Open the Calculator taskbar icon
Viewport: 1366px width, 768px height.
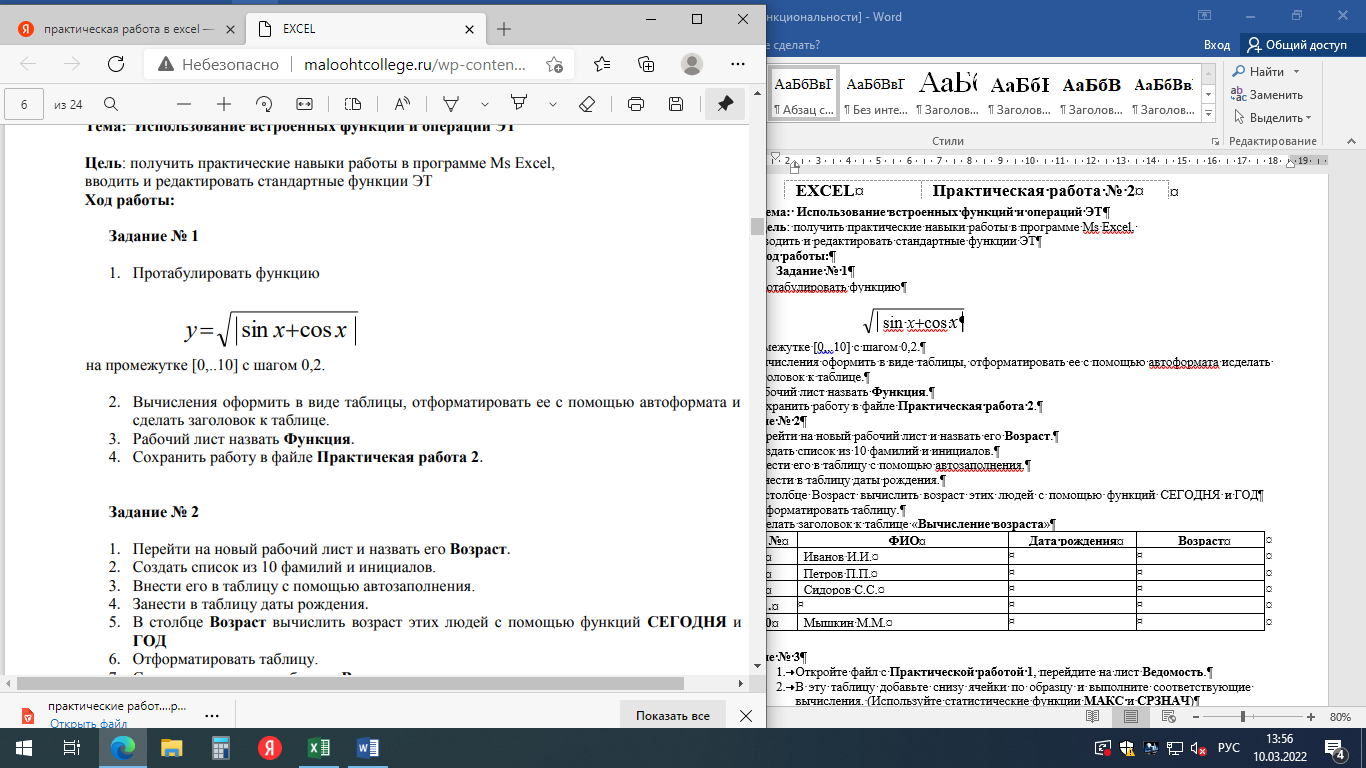point(221,747)
